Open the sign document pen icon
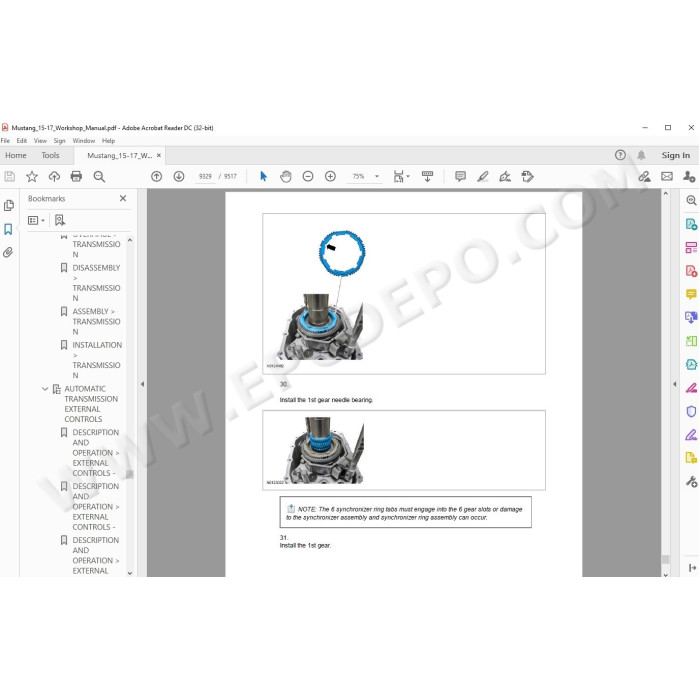The width and height of the screenshot is (700, 700). coord(505,176)
